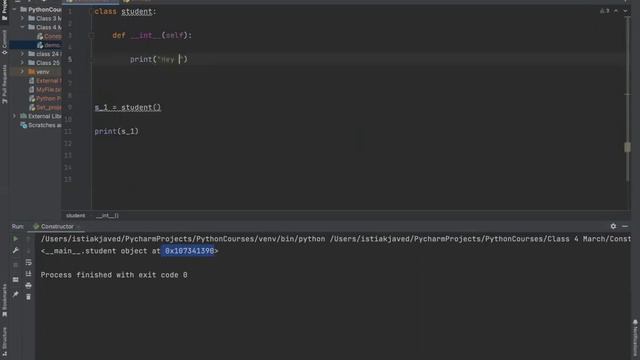Select the Constructor python file in tree

49,36
